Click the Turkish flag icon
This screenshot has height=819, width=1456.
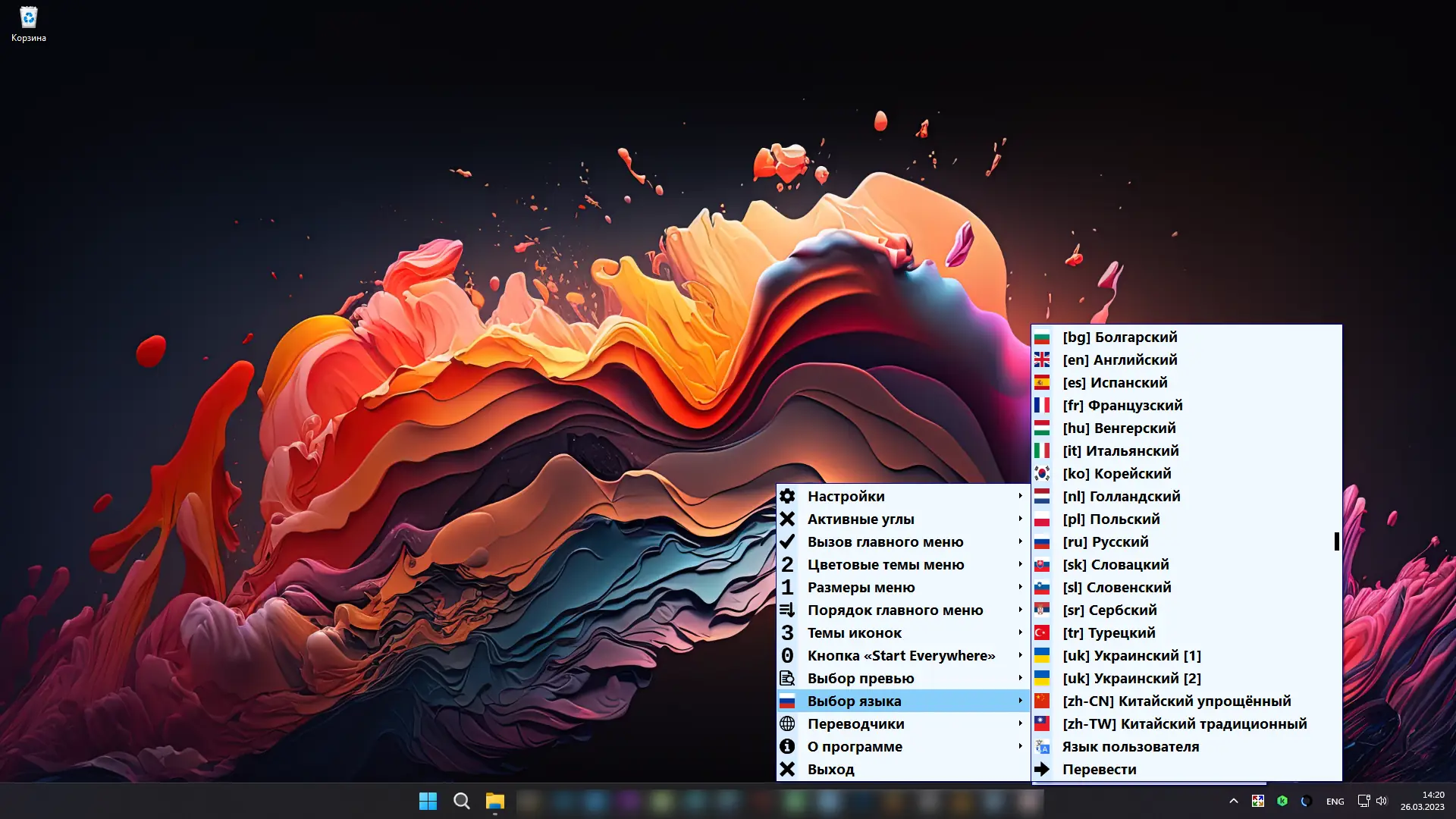click(1042, 632)
